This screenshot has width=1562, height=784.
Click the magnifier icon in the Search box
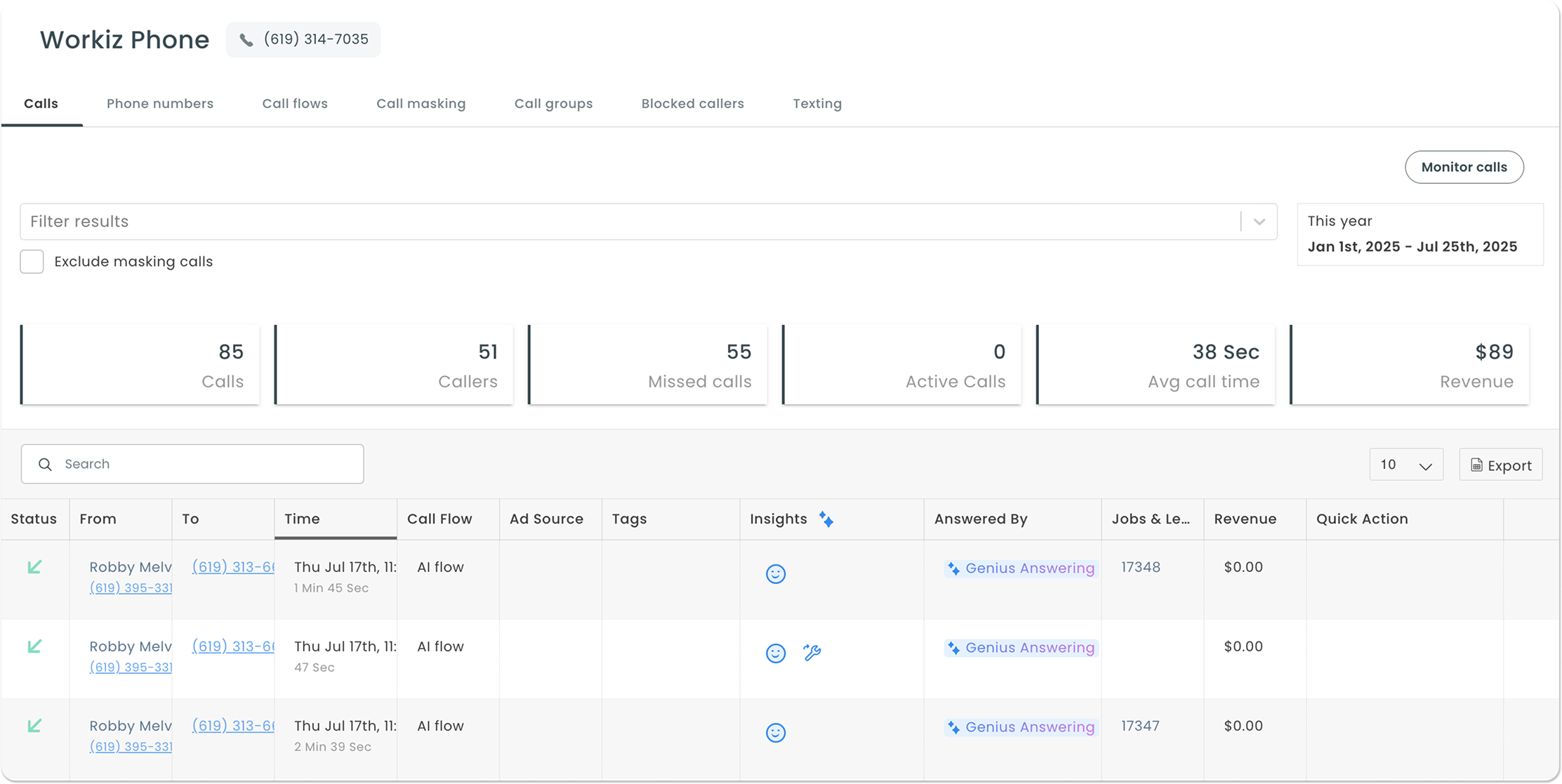(x=45, y=465)
